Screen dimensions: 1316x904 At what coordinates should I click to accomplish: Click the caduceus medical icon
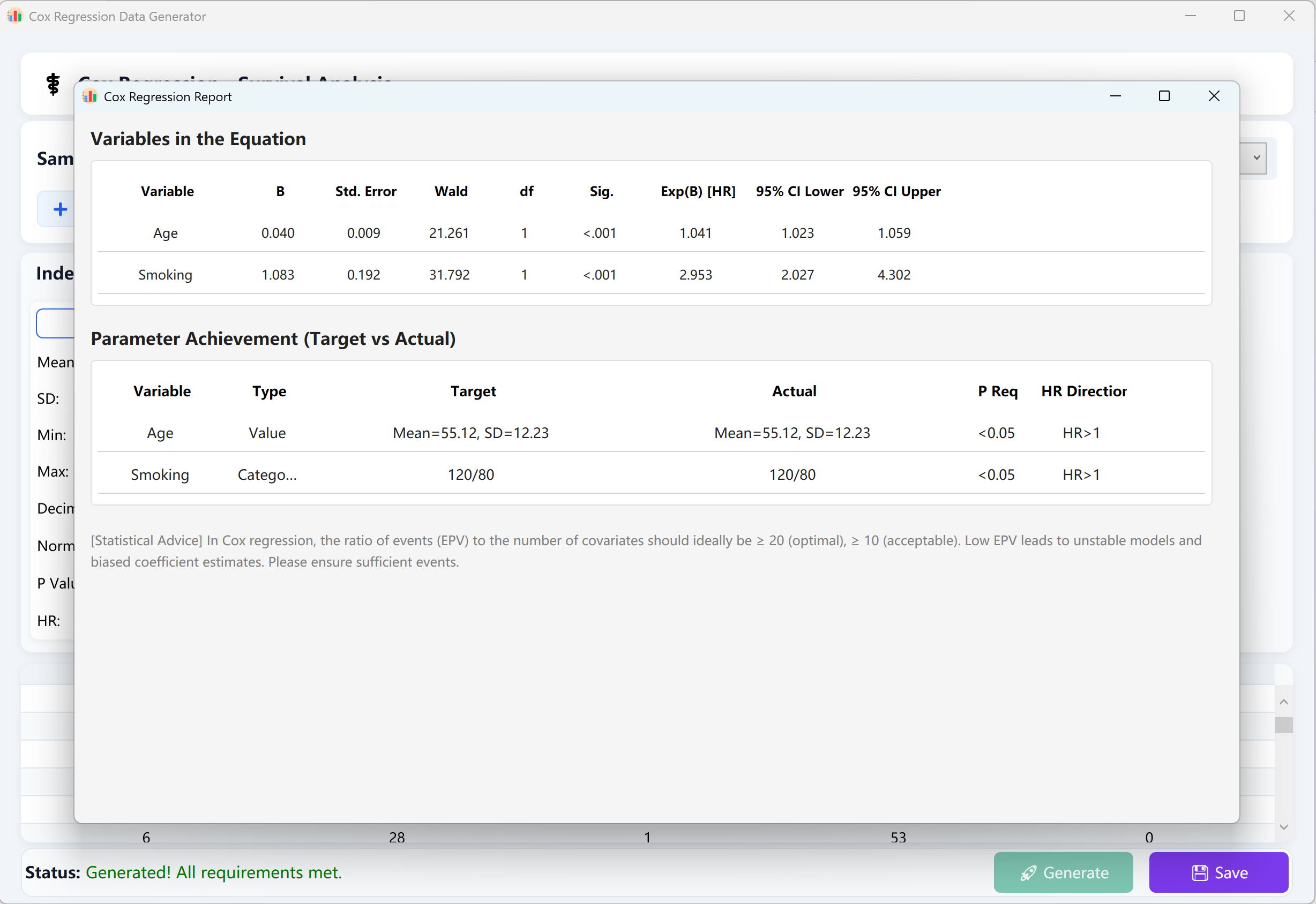pyautogui.click(x=53, y=85)
